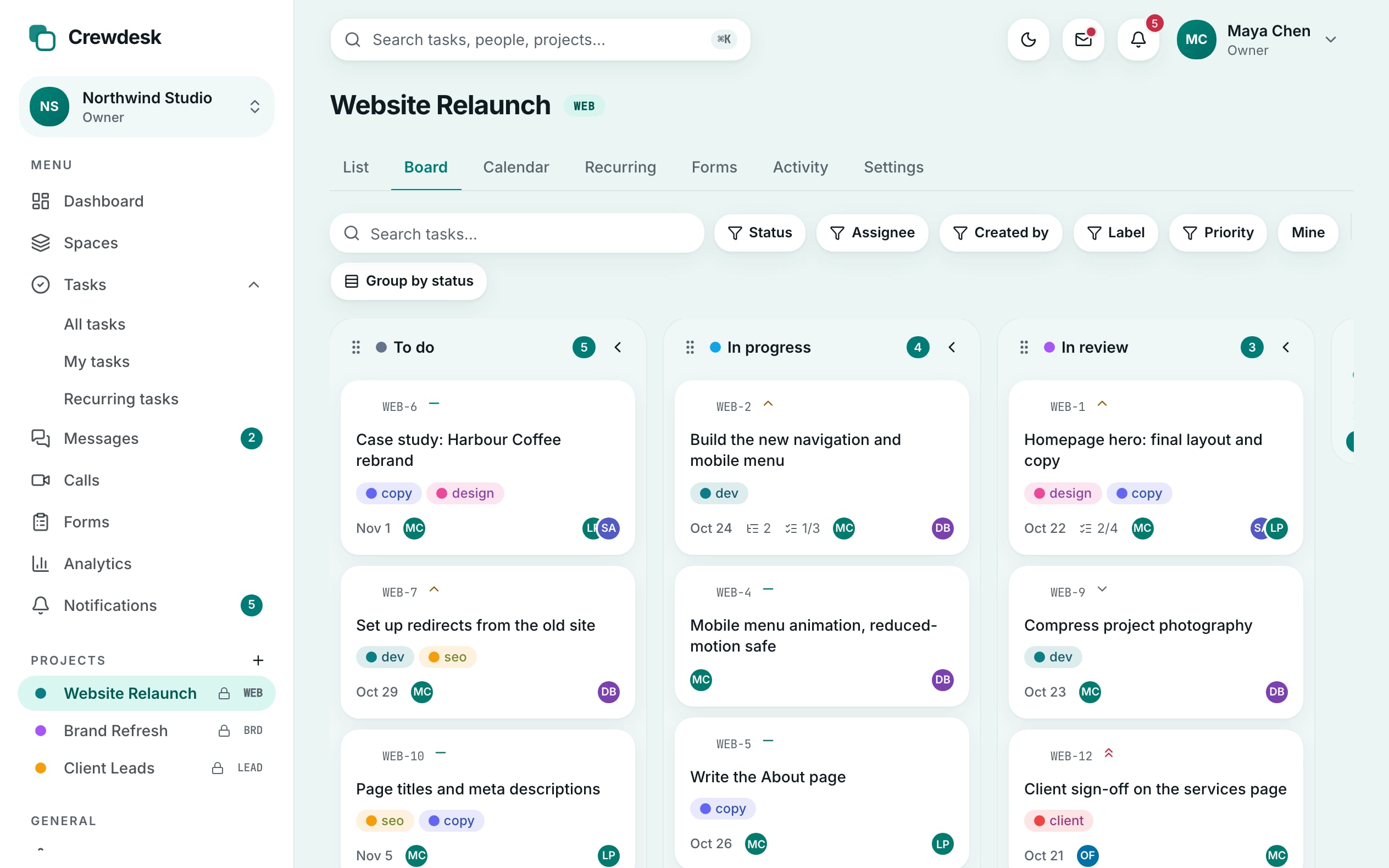Select All tasks sidebar item
This screenshot has height=868, width=1389.
(95, 324)
